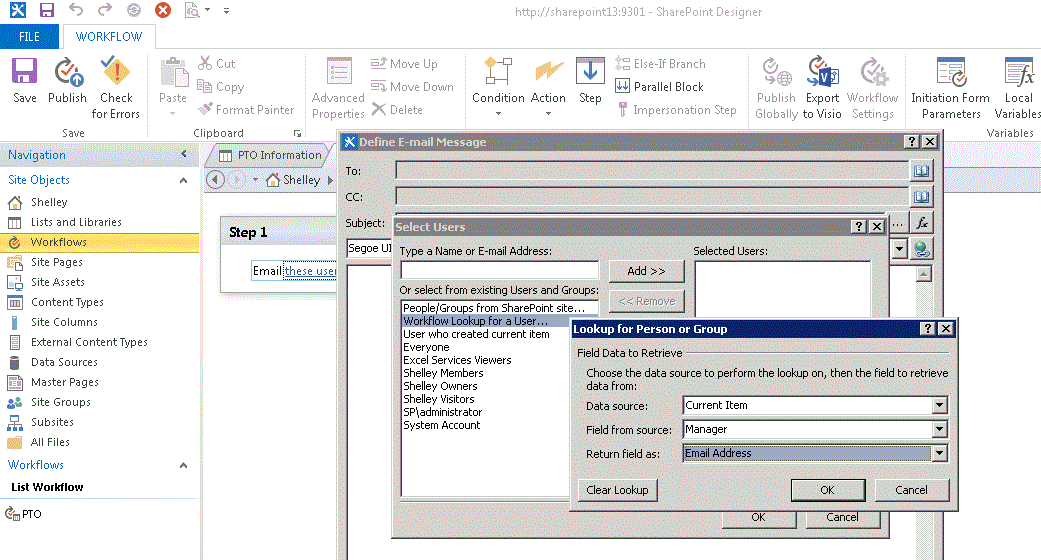Click Publish Globally
Screen dimensions: 1041x560
pos(776,88)
